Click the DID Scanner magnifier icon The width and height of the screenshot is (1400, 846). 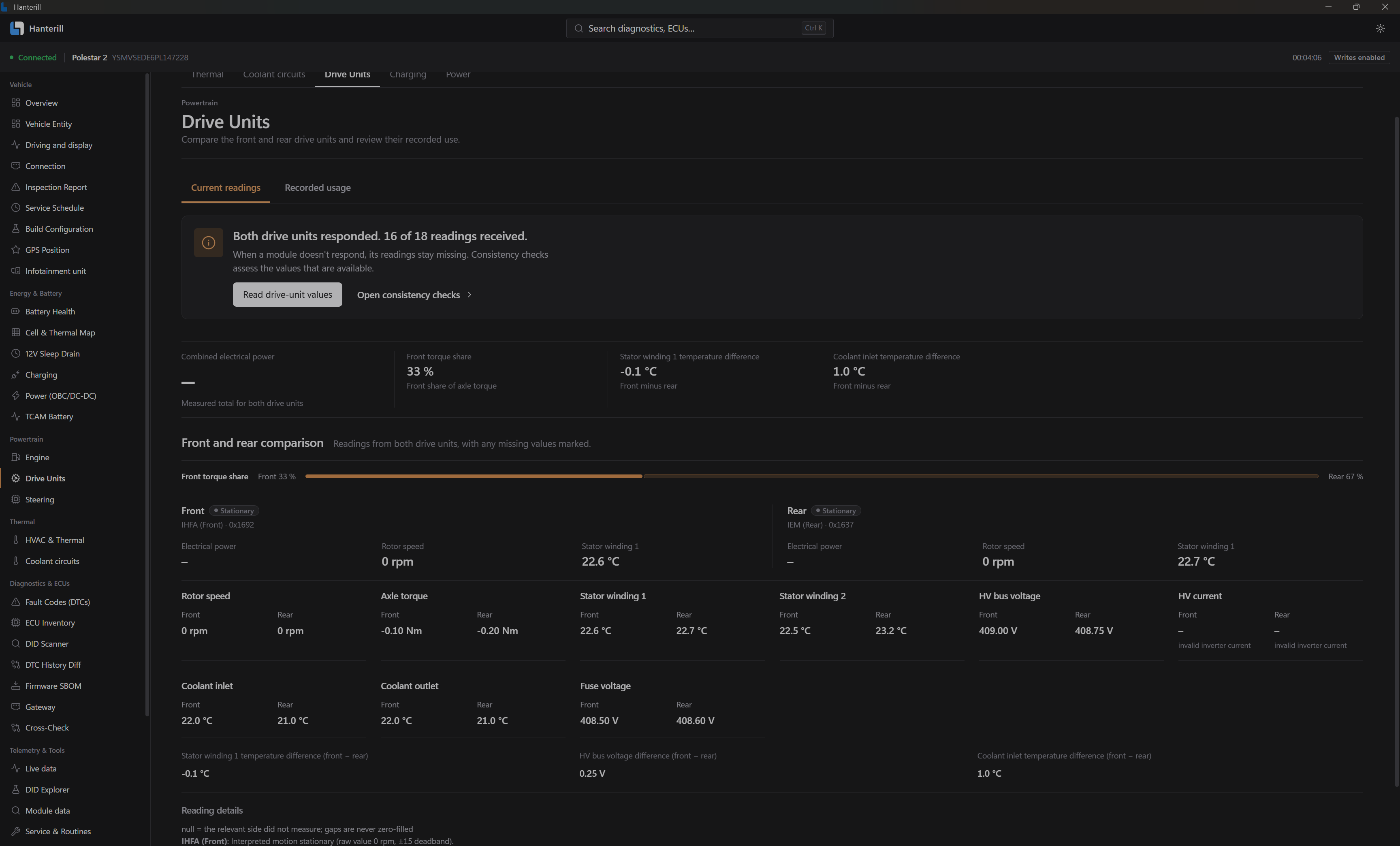[16, 644]
